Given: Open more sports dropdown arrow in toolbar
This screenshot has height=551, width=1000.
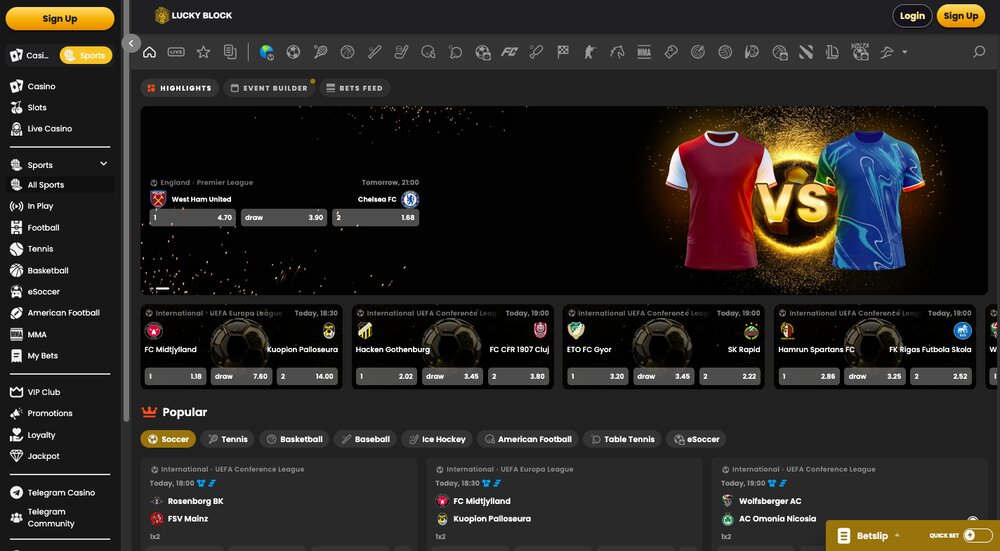Looking at the screenshot, I should [x=905, y=52].
